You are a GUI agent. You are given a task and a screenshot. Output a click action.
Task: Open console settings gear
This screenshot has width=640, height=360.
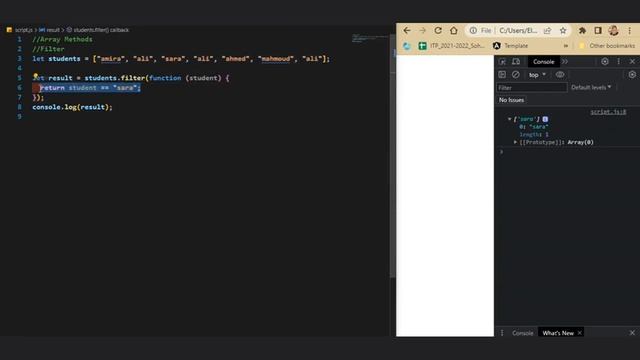pos(632,75)
